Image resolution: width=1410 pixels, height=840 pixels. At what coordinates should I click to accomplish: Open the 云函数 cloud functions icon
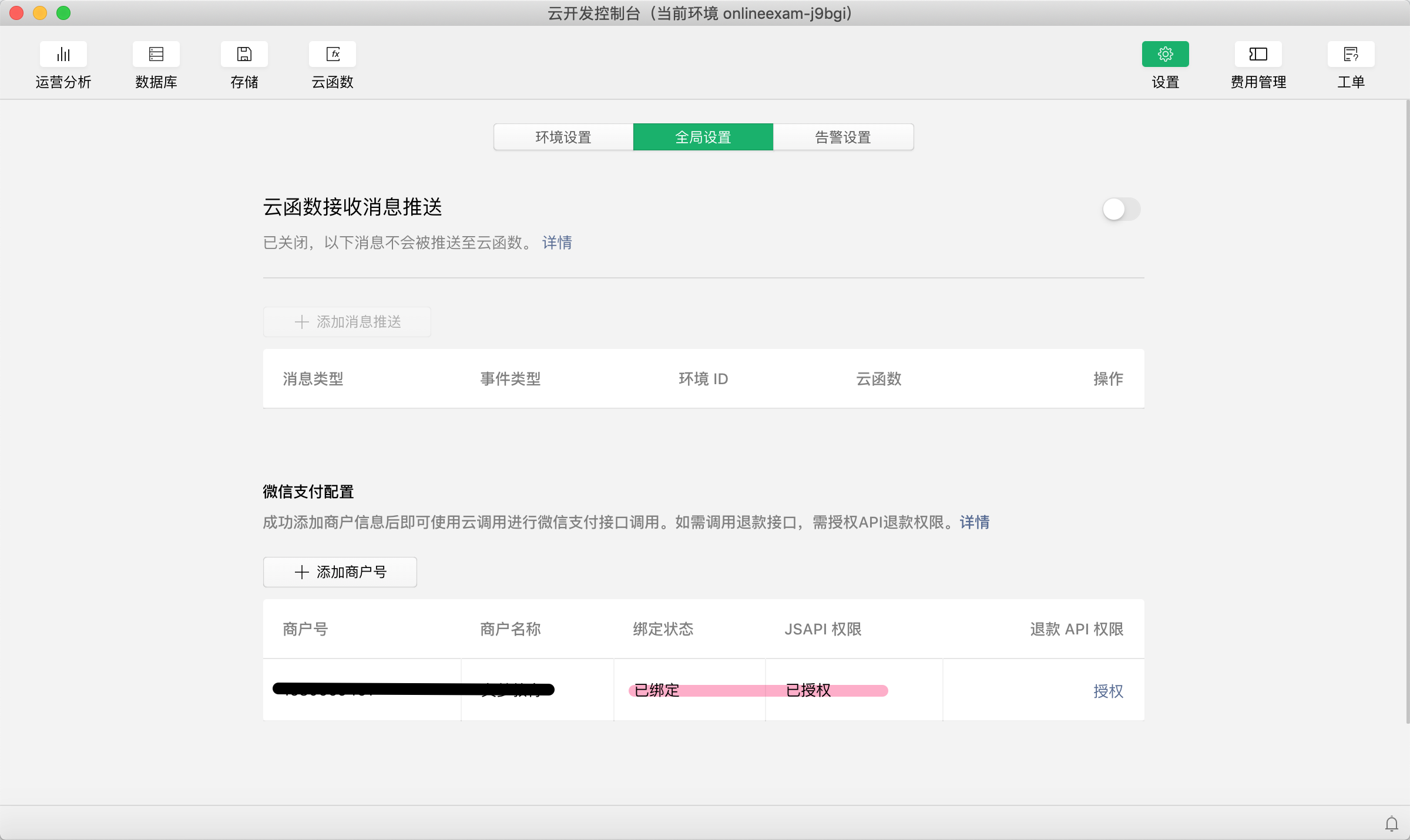332,55
